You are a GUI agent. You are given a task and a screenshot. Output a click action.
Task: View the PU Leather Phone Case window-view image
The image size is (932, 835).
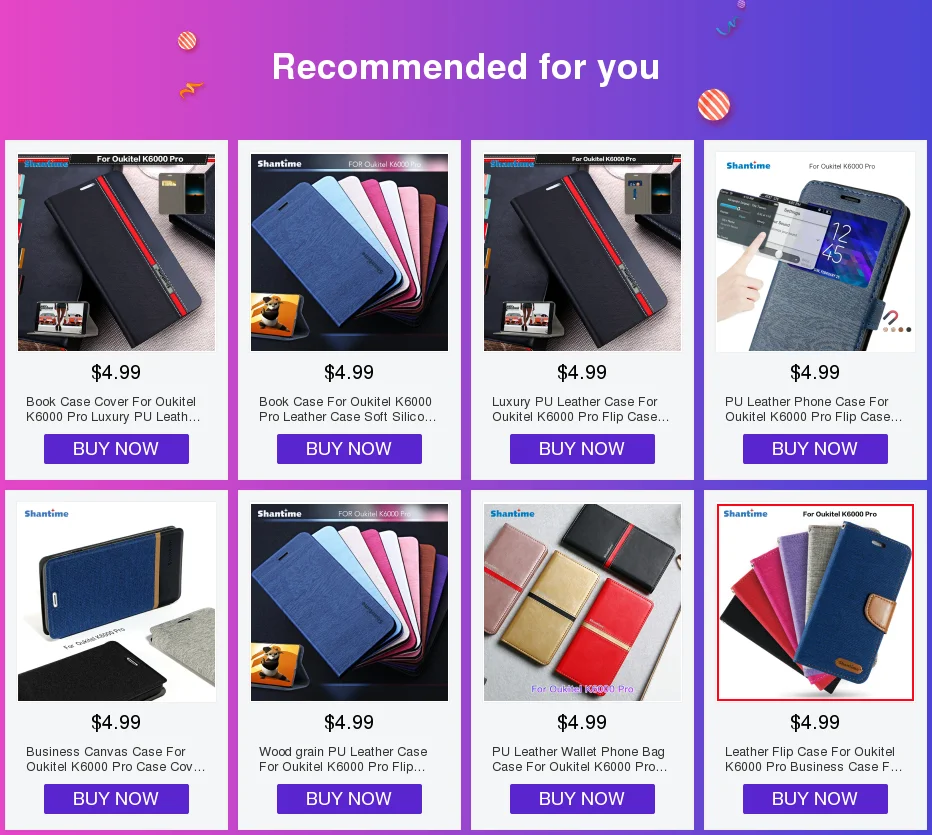(816, 252)
